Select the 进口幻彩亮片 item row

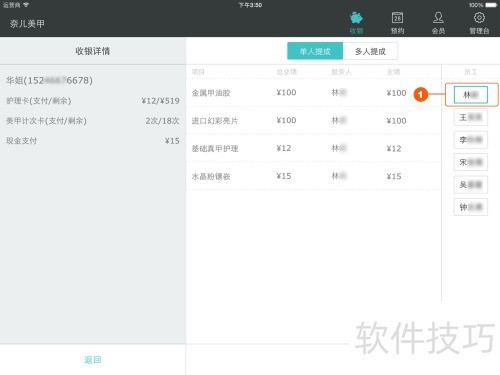[x=313, y=121]
